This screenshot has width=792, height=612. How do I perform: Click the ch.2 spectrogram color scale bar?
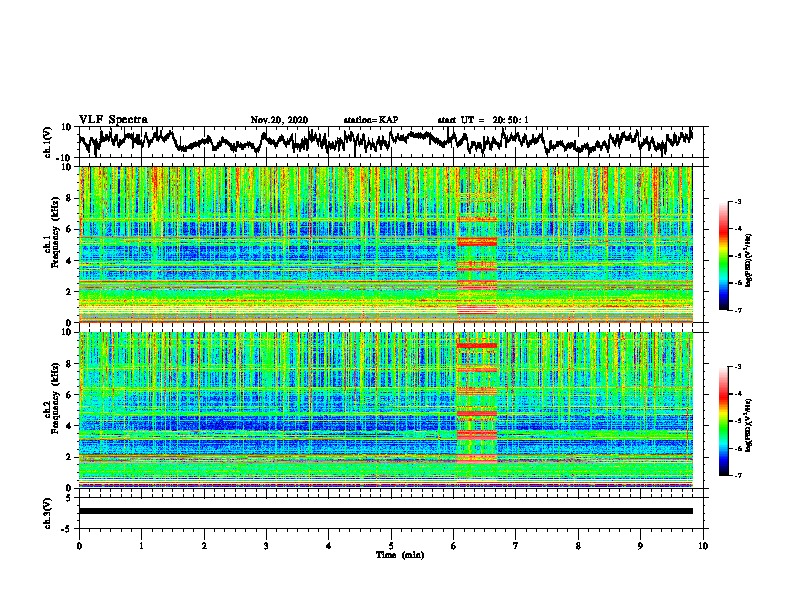point(723,421)
